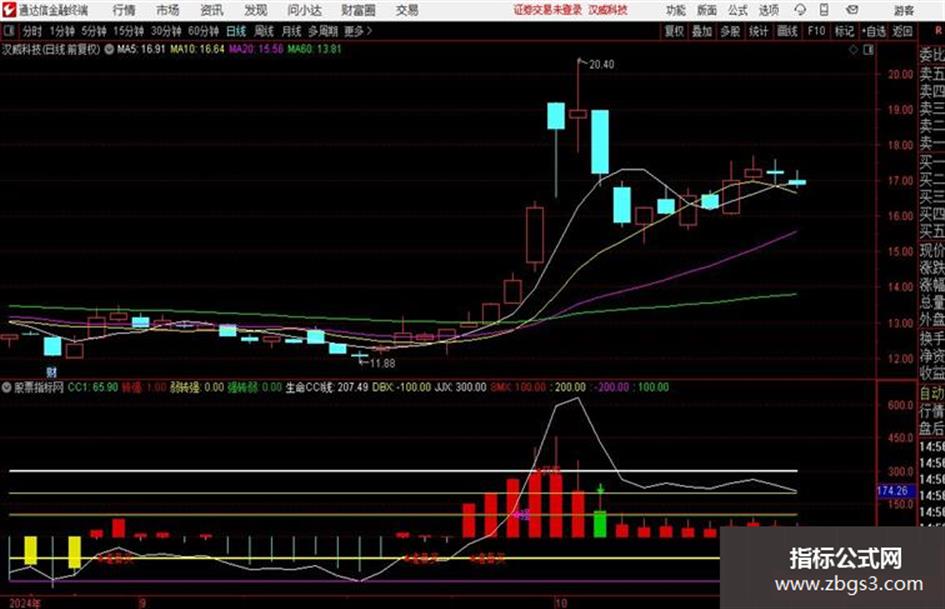Open the 财富圈 menu

[x=359, y=10]
